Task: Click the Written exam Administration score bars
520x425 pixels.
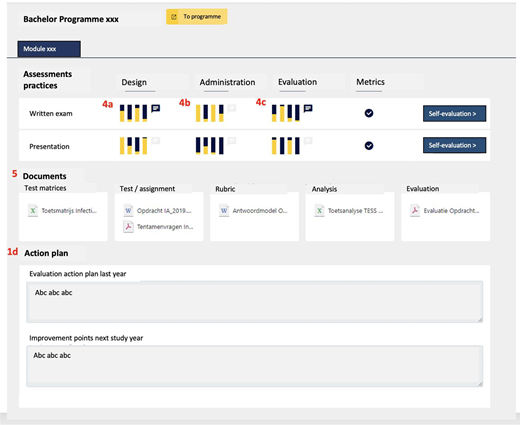Action: pyautogui.click(x=210, y=113)
